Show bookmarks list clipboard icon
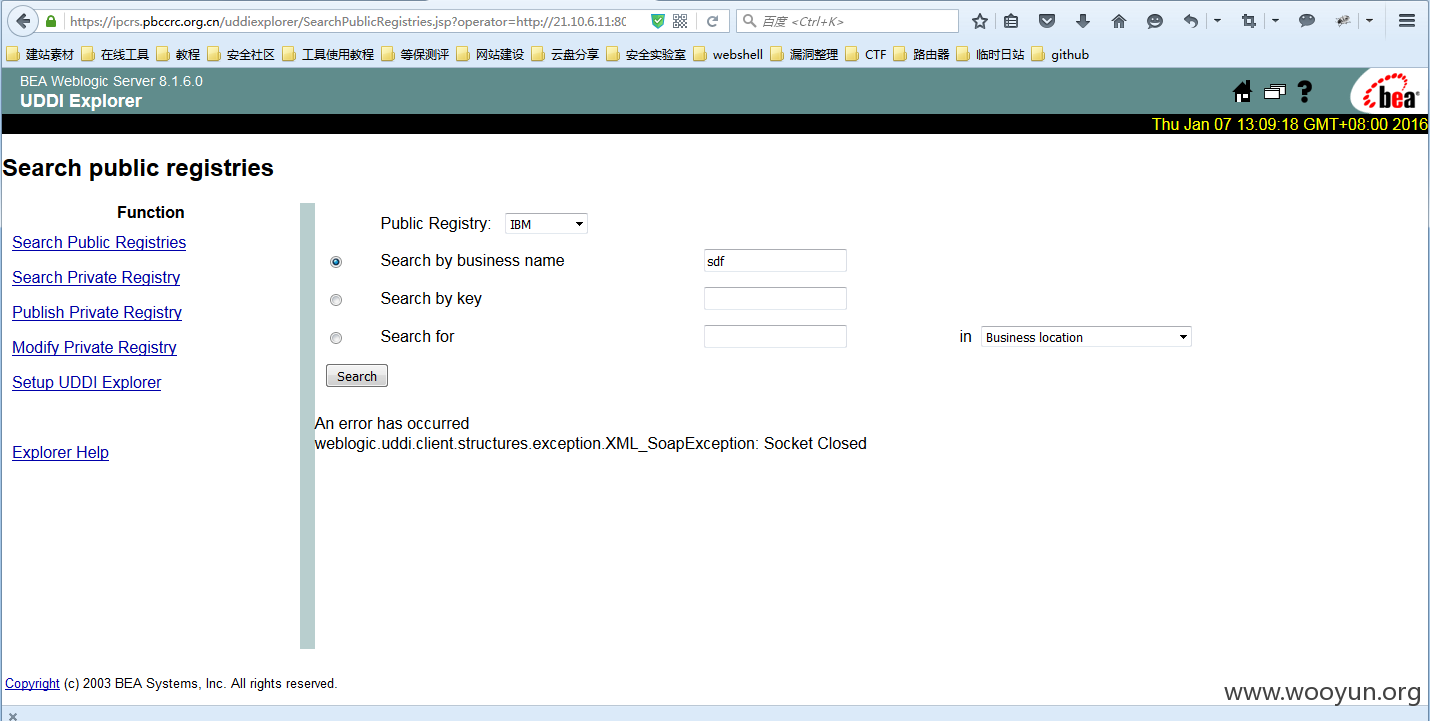The image size is (1430, 721). coord(1011,21)
